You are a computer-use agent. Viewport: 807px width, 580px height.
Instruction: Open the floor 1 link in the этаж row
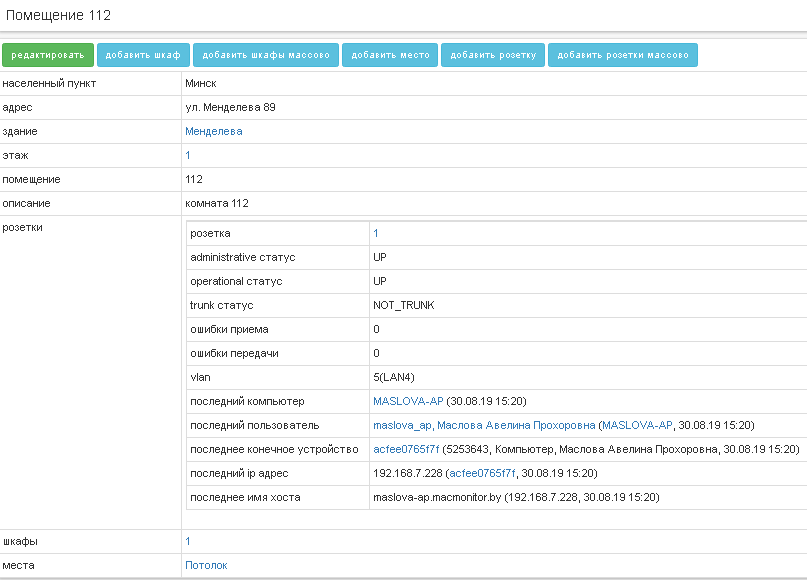pyautogui.click(x=188, y=155)
